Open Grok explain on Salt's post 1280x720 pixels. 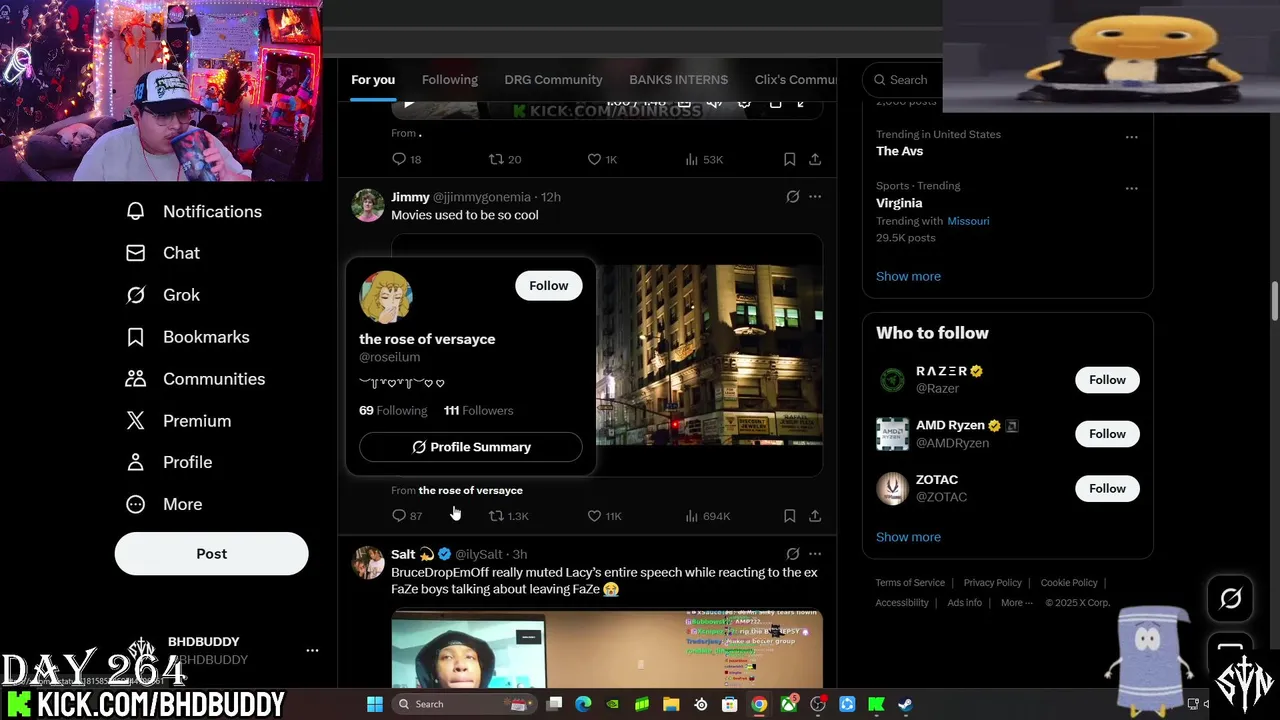(x=793, y=554)
